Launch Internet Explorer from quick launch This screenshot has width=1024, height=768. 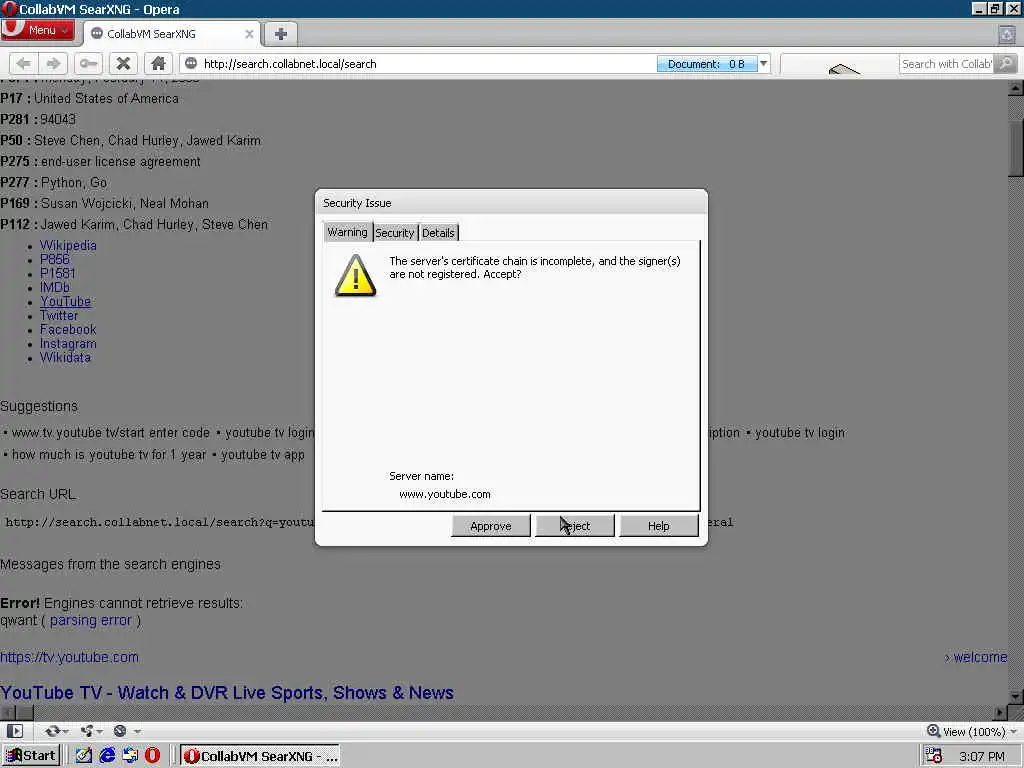coord(107,756)
